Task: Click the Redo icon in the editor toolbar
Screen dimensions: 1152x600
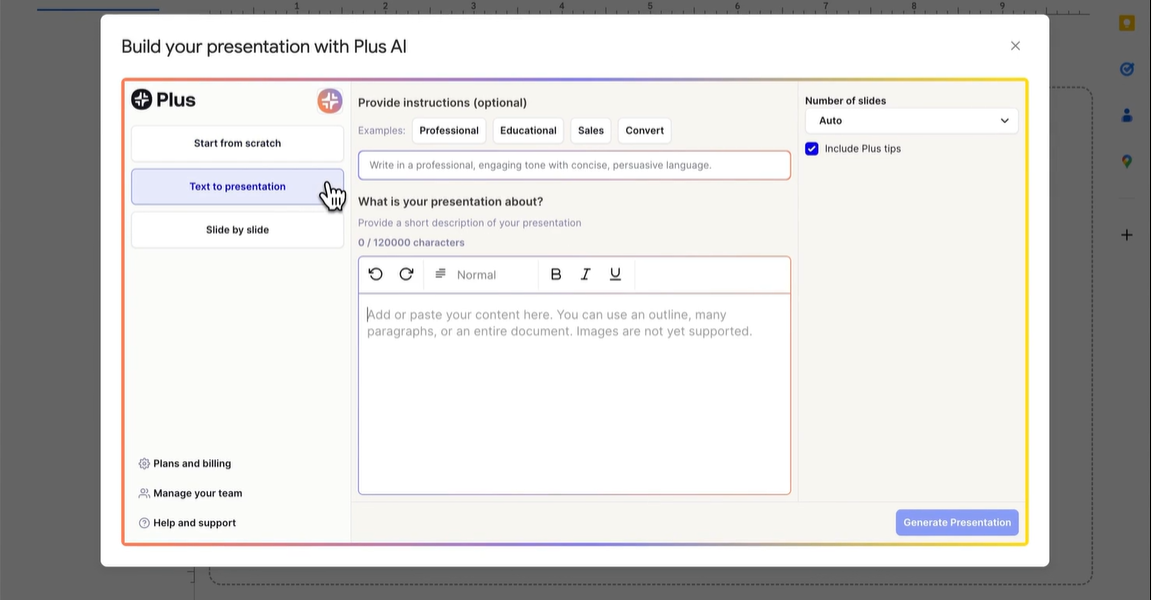Action: pos(406,273)
